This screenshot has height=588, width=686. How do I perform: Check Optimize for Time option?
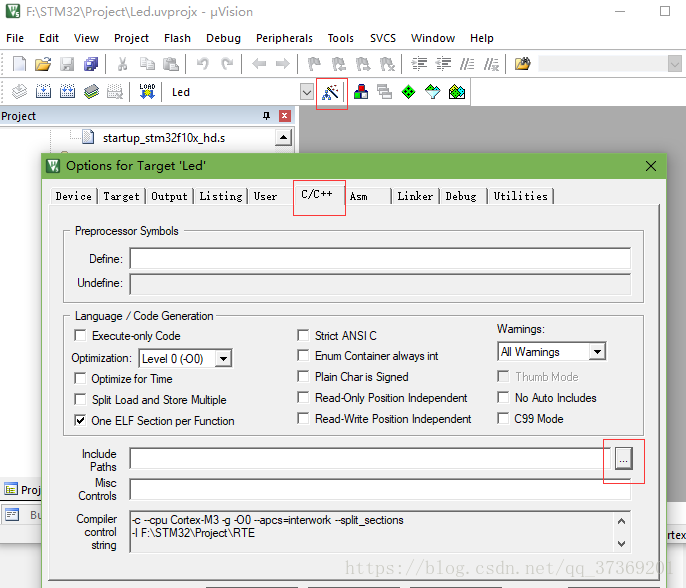coord(80,378)
